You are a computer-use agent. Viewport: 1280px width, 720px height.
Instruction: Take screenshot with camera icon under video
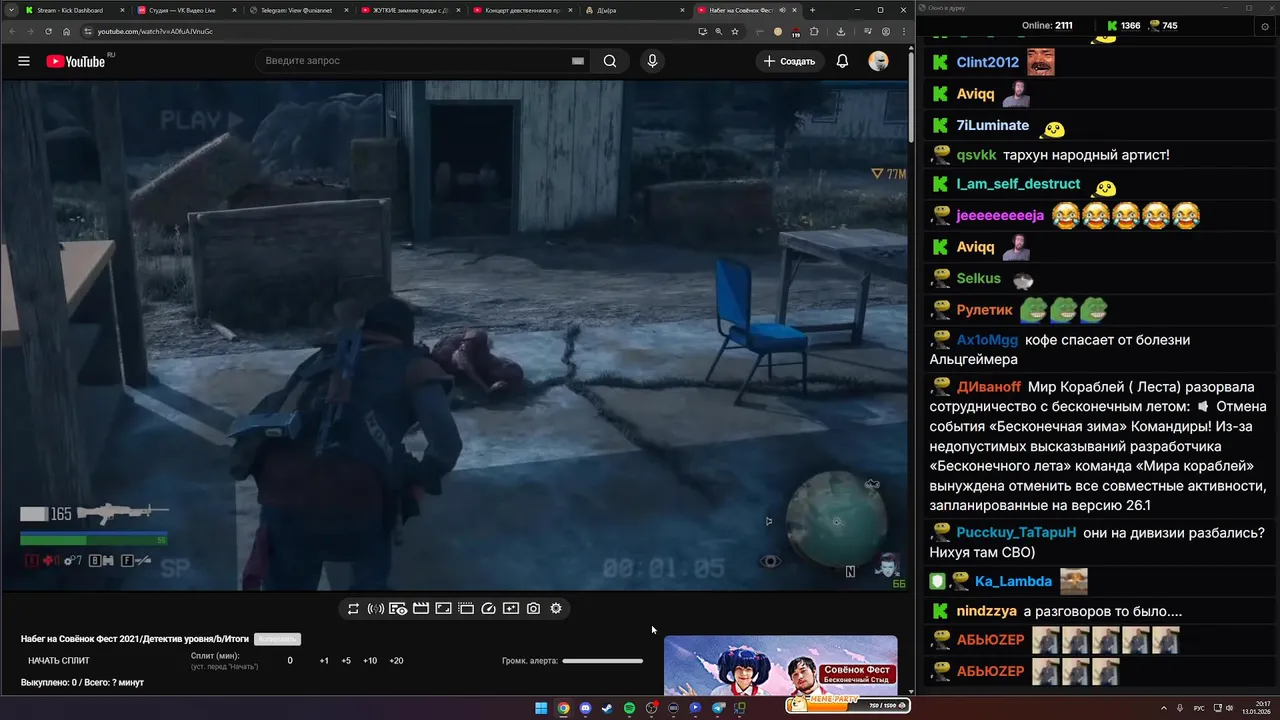533,608
